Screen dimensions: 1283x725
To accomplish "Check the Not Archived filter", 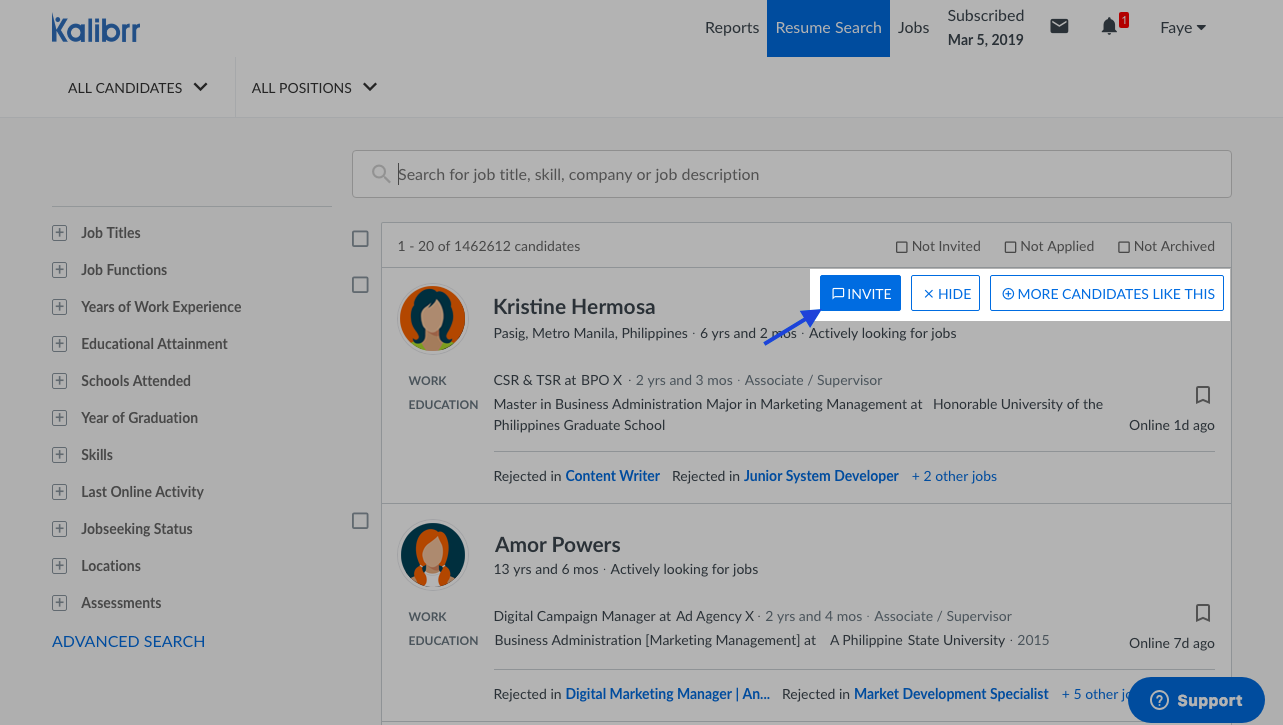I will point(1124,247).
